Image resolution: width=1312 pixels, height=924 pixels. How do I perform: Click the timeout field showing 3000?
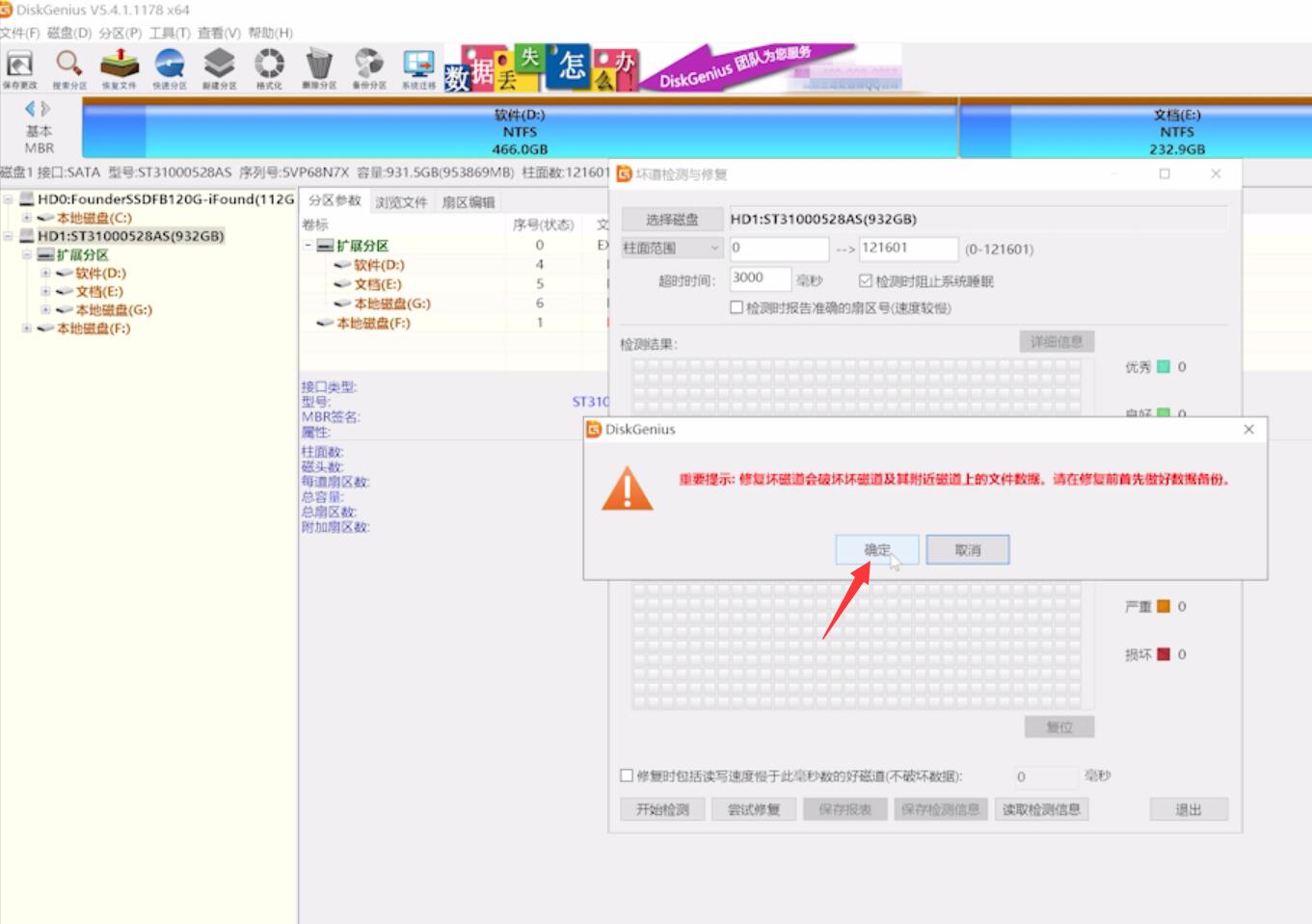(761, 279)
